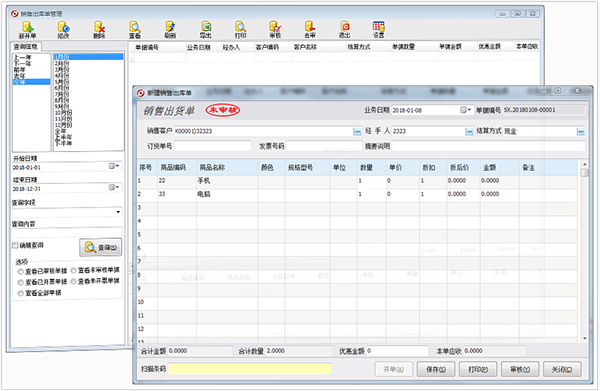
Task: Click the 导出 export toolbar icon
Action: coord(206,30)
